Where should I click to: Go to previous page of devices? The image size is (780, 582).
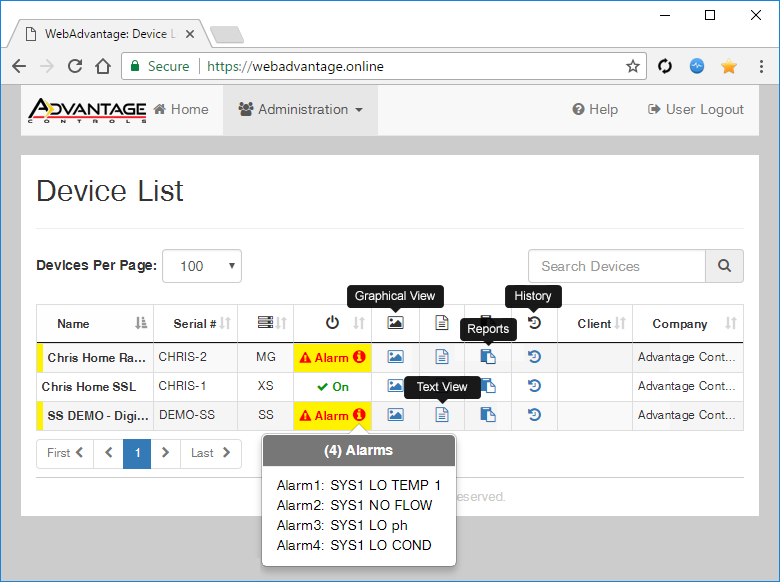(x=108, y=453)
